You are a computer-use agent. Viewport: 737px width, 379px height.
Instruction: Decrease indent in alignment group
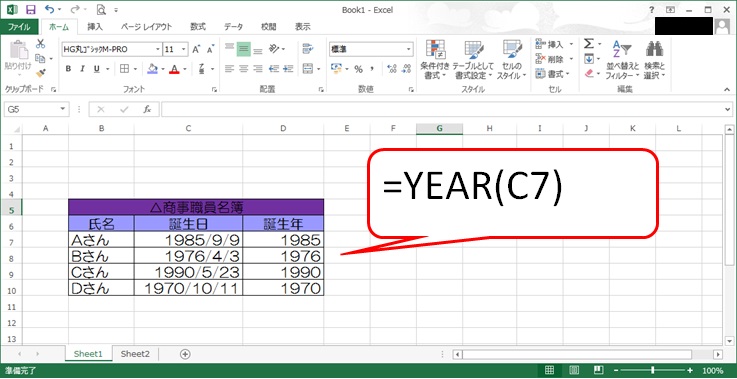coord(274,69)
